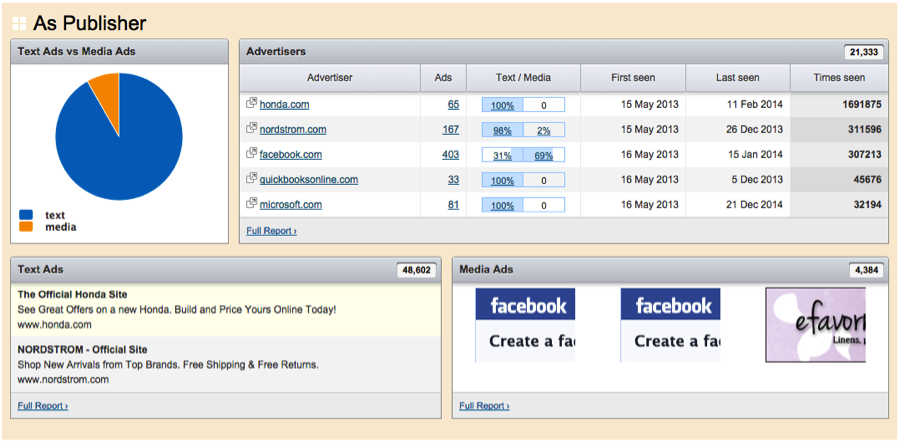Image resolution: width=900 pixels, height=444 pixels.
Task: Open external link icon next to microsoft.com
Action: click(x=251, y=204)
